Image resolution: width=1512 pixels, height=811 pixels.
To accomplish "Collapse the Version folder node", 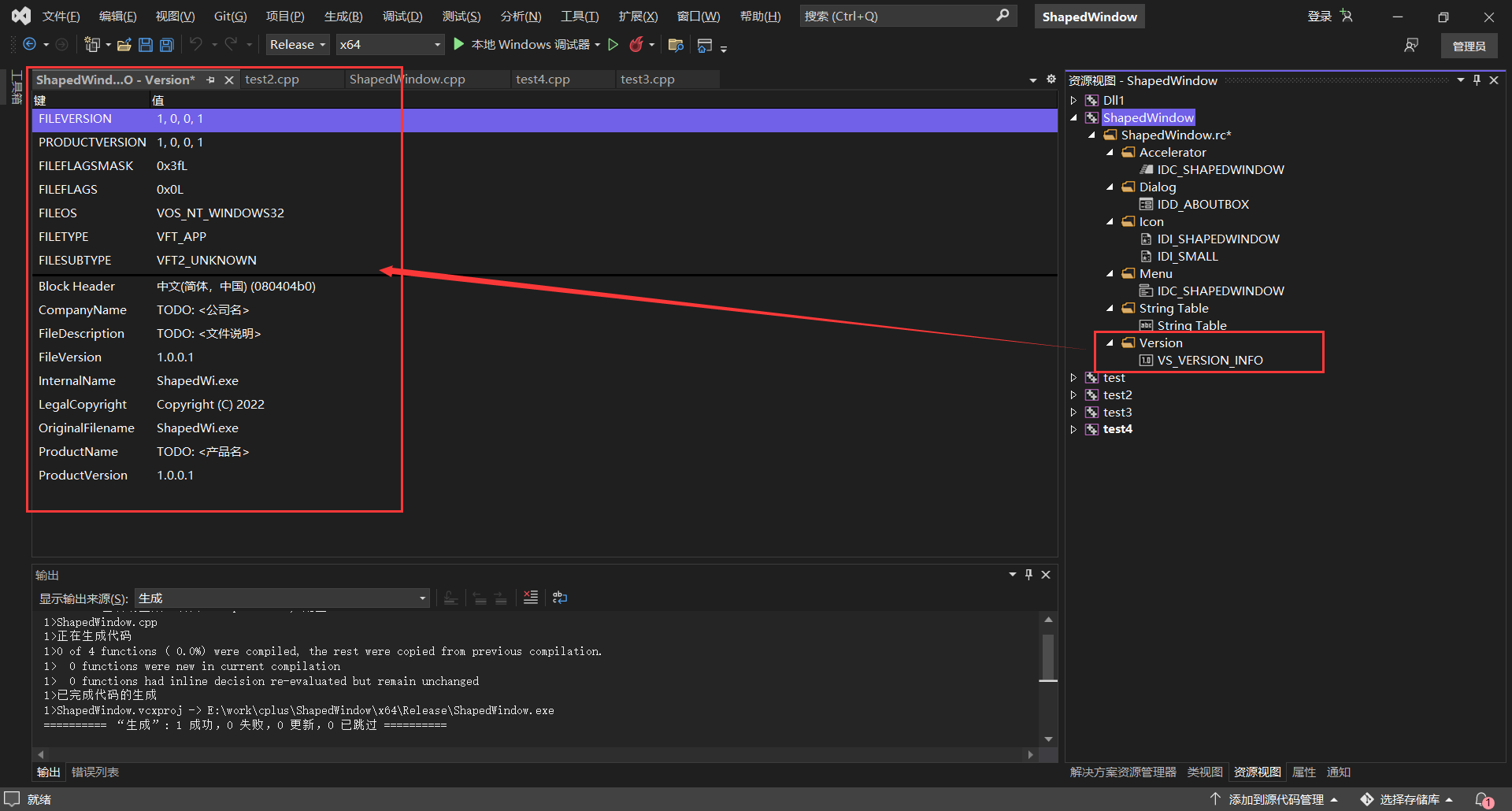I will 1110,343.
